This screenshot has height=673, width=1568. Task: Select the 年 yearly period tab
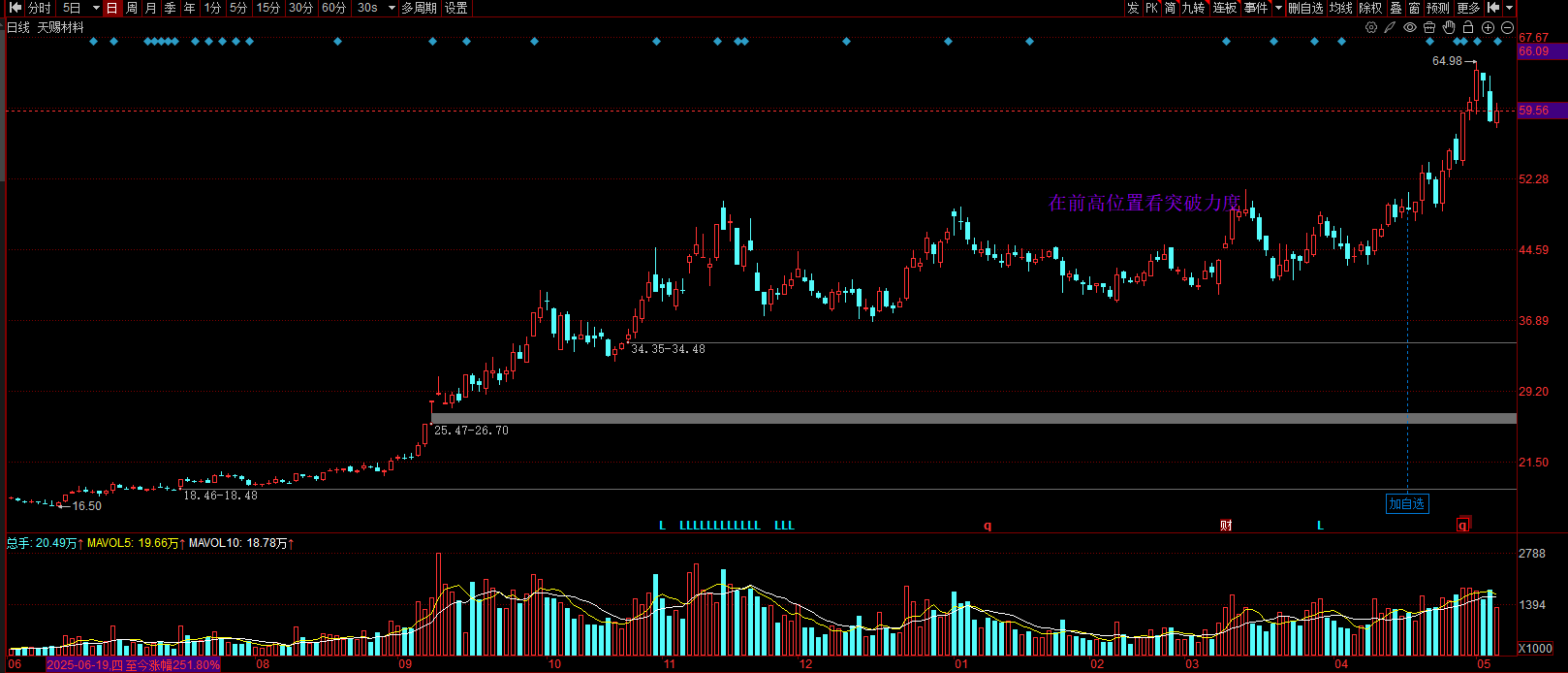190,8
